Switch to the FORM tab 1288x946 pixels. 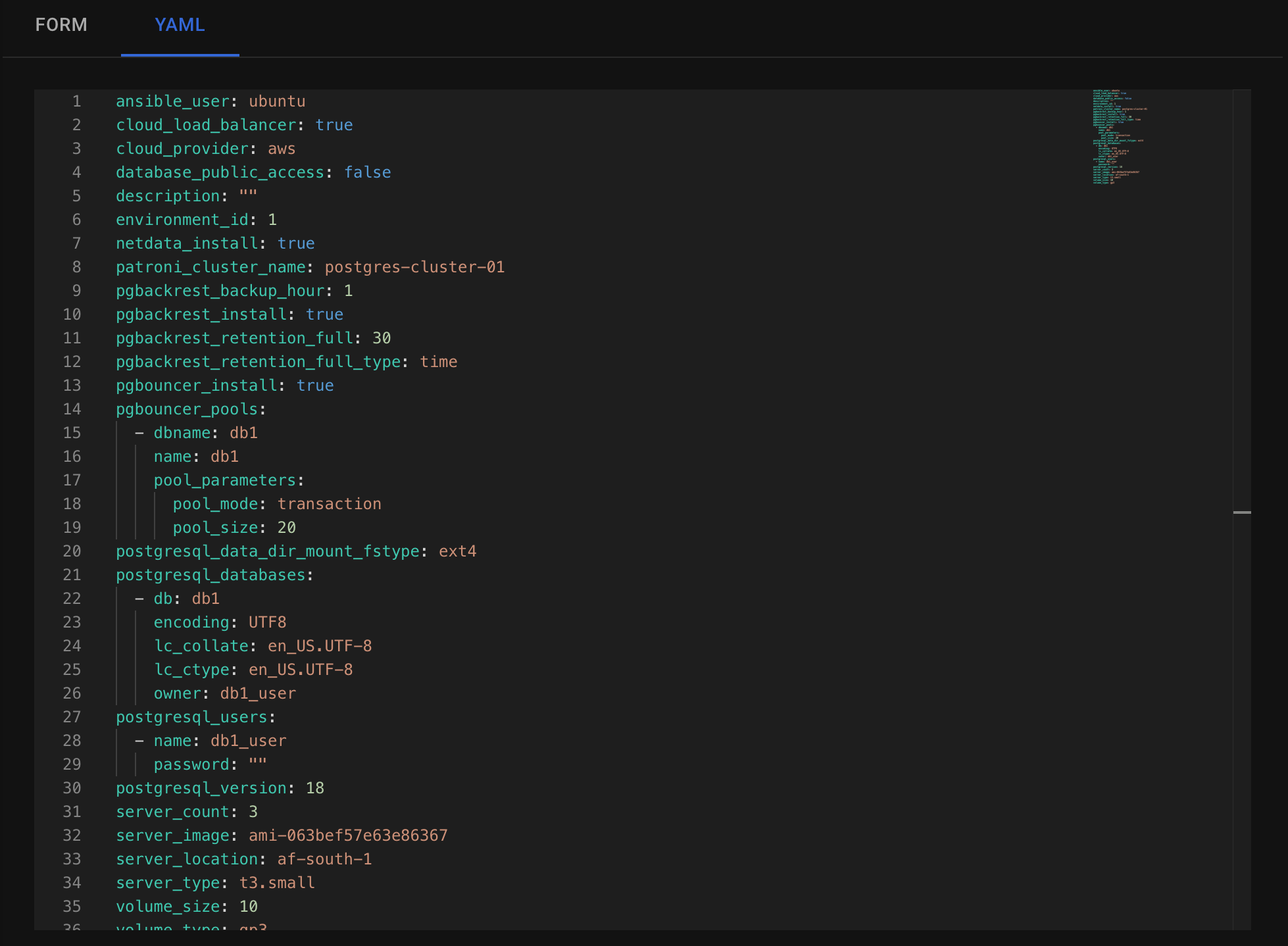click(61, 25)
